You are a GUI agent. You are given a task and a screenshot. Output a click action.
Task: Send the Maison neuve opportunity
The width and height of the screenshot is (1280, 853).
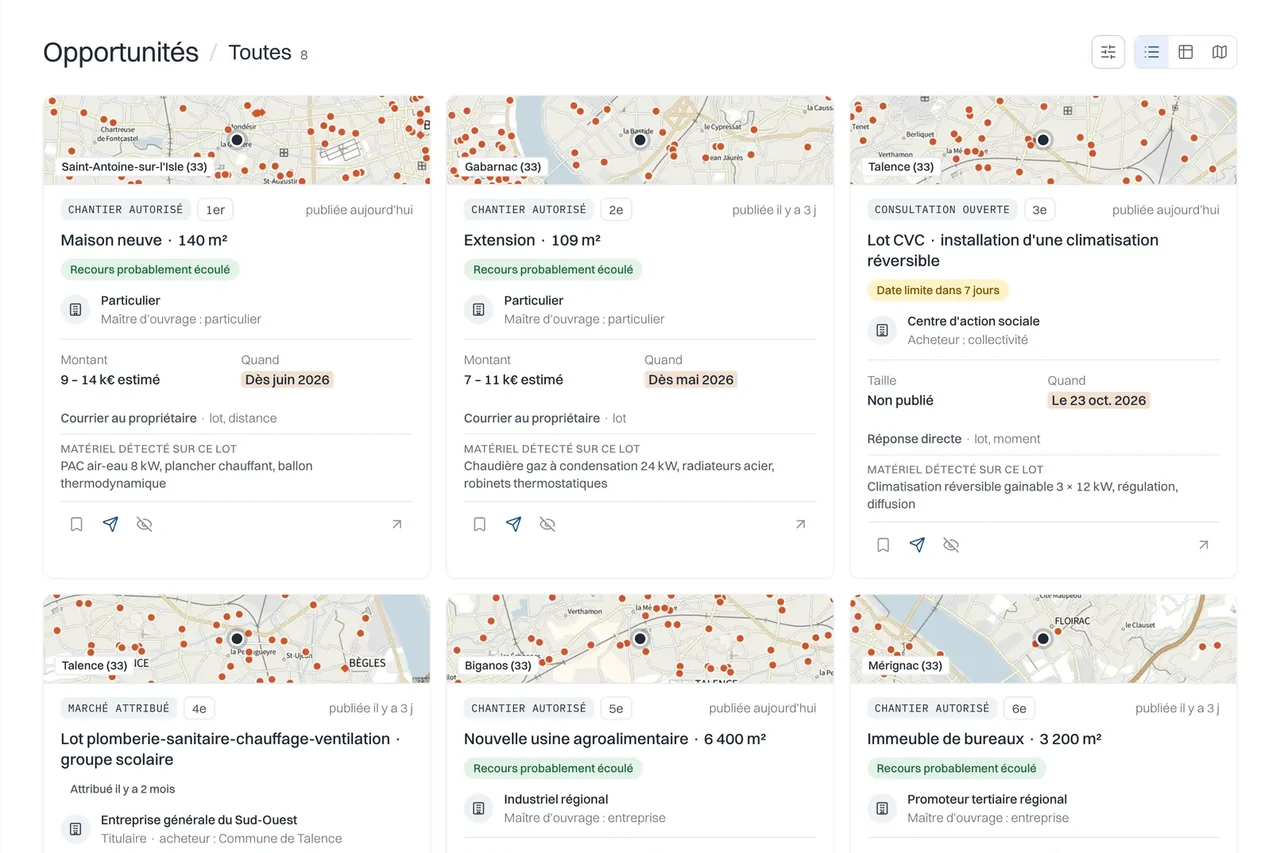(110, 524)
